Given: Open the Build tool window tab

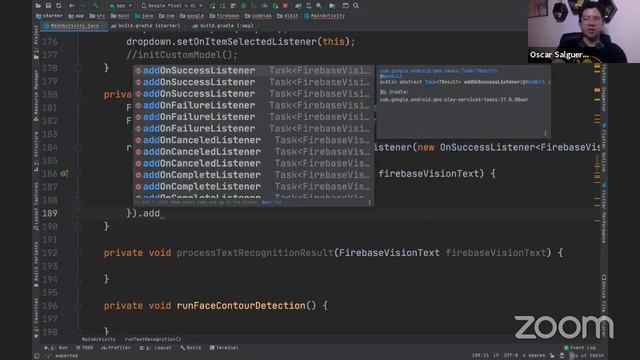Looking at the screenshot, I should [x=191, y=348].
